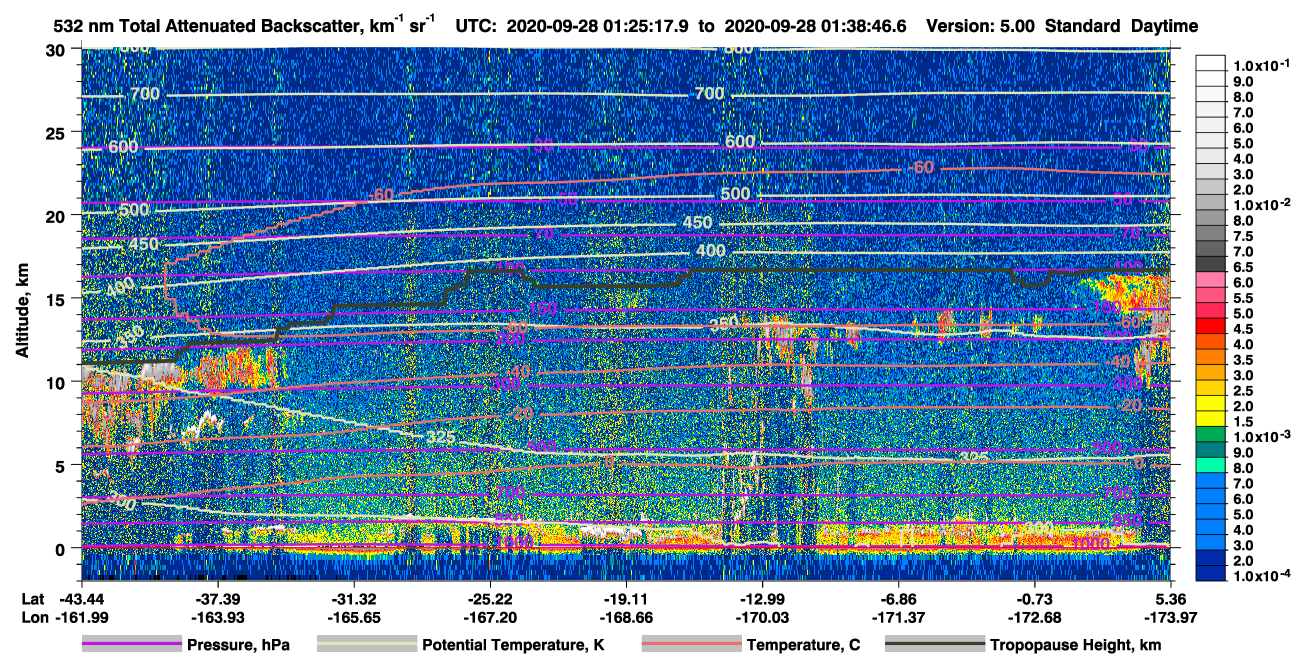Click the 1.0x10-1 colorbar label
The height and width of the screenshot is (667, 1300).
click(1263, 65)
